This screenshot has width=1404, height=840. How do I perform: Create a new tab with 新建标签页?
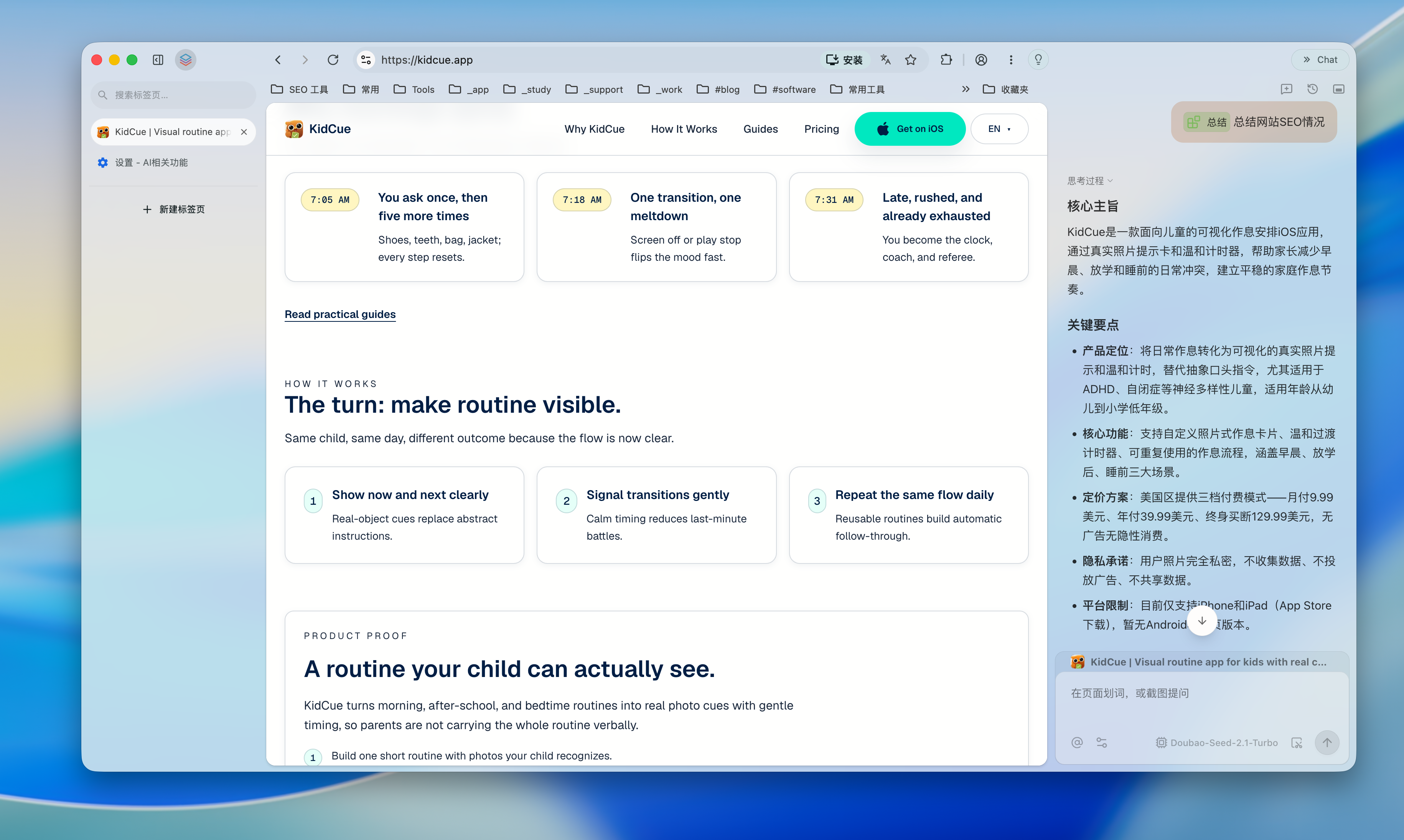tap(173, 209)
